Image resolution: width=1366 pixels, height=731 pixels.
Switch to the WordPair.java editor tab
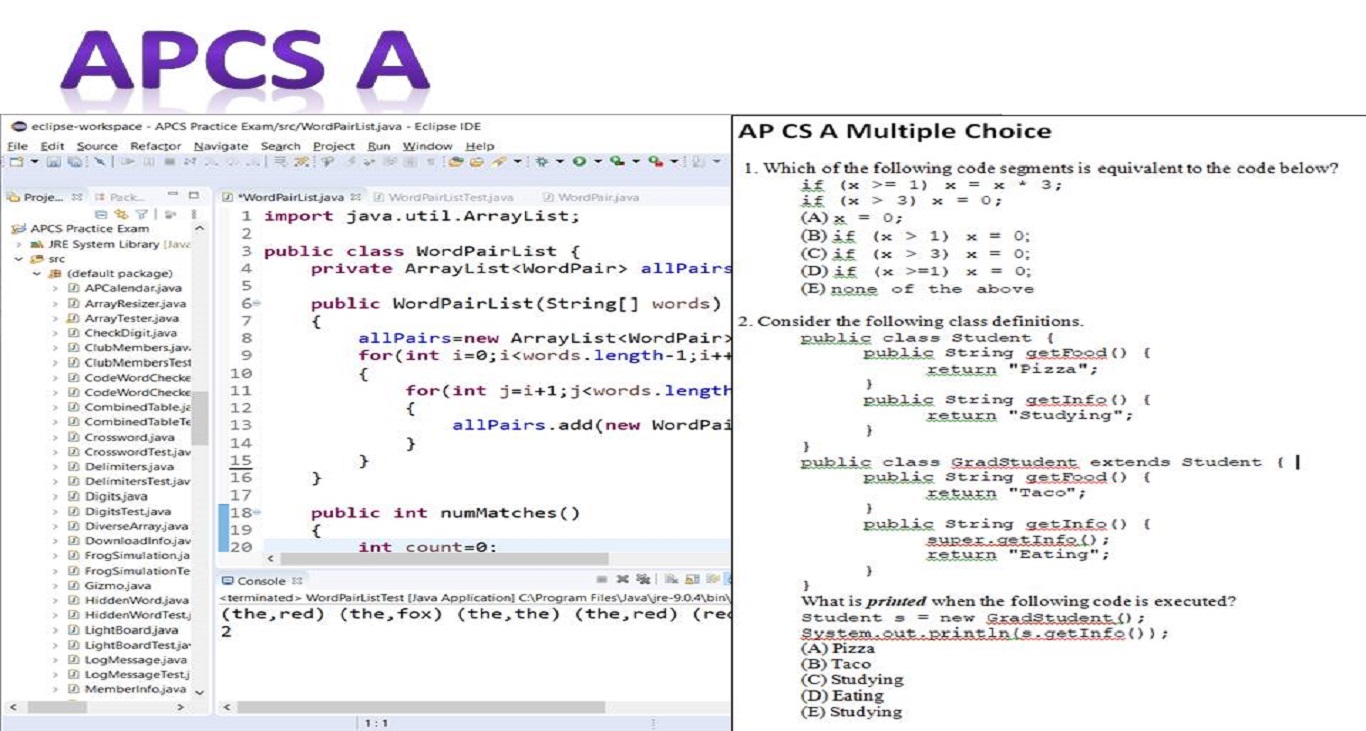[597, 197]
